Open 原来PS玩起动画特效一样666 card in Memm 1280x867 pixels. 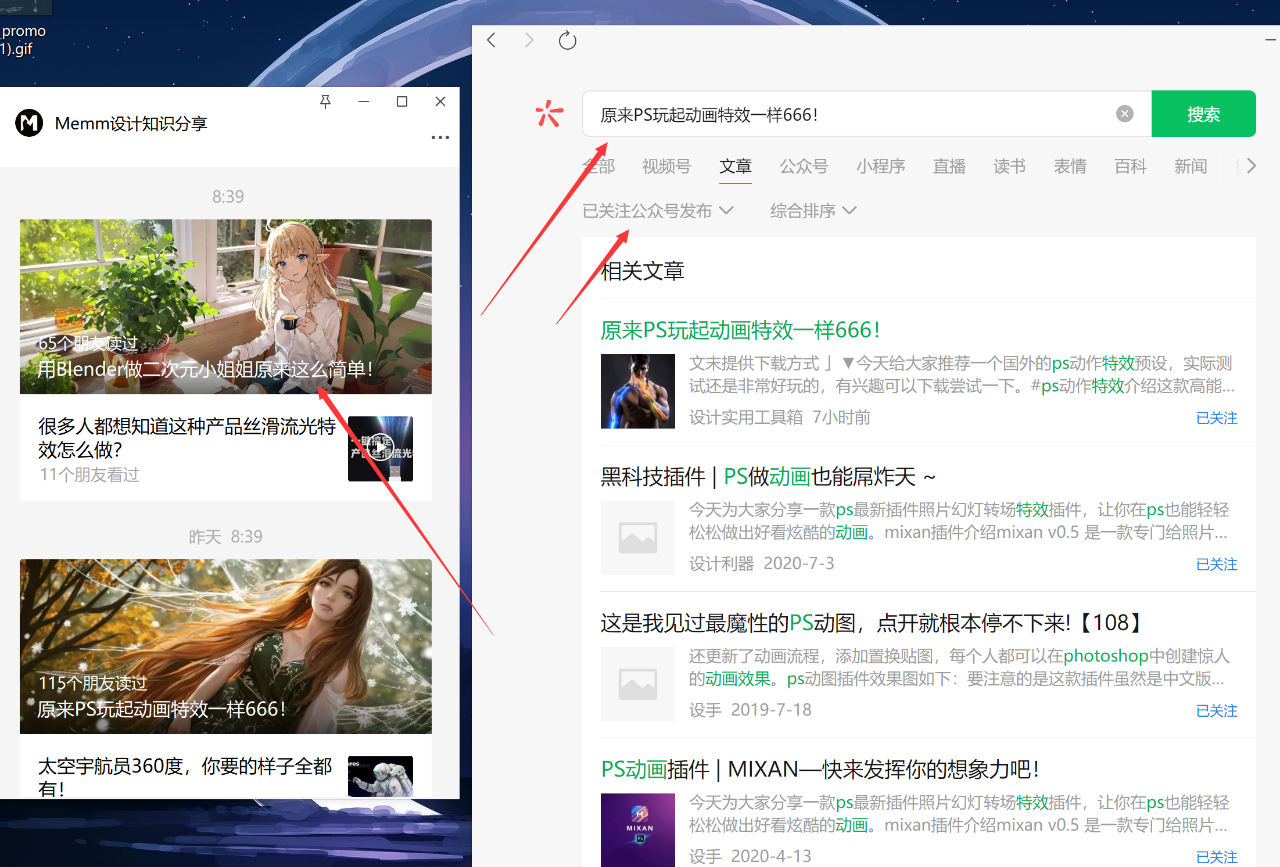[226, 647]
